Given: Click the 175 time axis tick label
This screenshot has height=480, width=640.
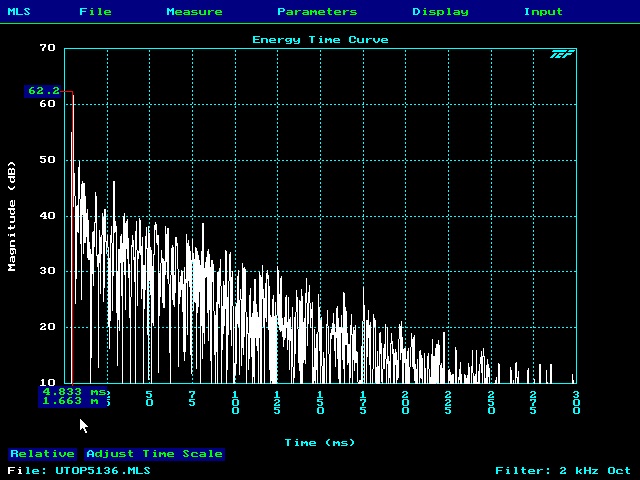Looking at the screenshot, I should point(363,402).
